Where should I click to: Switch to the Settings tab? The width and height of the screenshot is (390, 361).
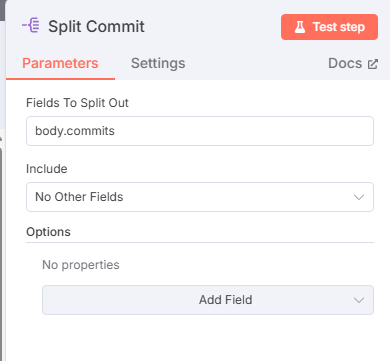(158, 63)
